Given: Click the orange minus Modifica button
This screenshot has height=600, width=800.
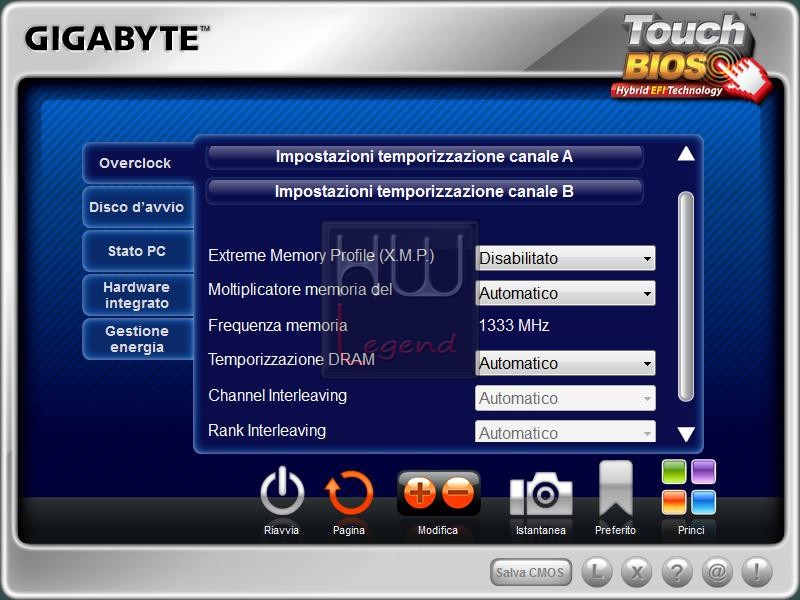Looking at the screenshot, I should click(458, 492).
